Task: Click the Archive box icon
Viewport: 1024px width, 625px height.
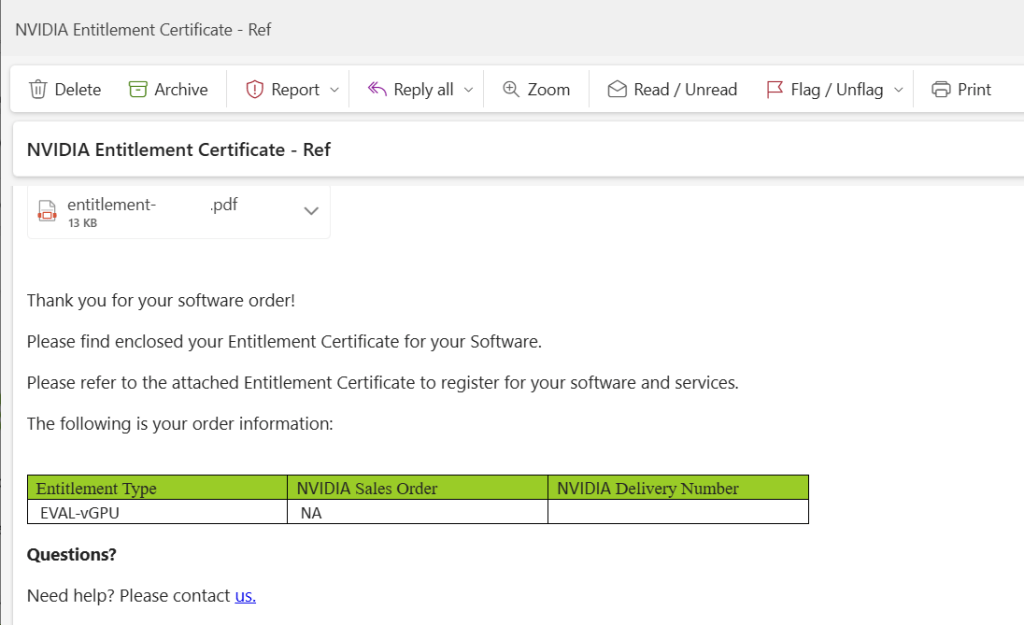Action: (x=138, y=89)
